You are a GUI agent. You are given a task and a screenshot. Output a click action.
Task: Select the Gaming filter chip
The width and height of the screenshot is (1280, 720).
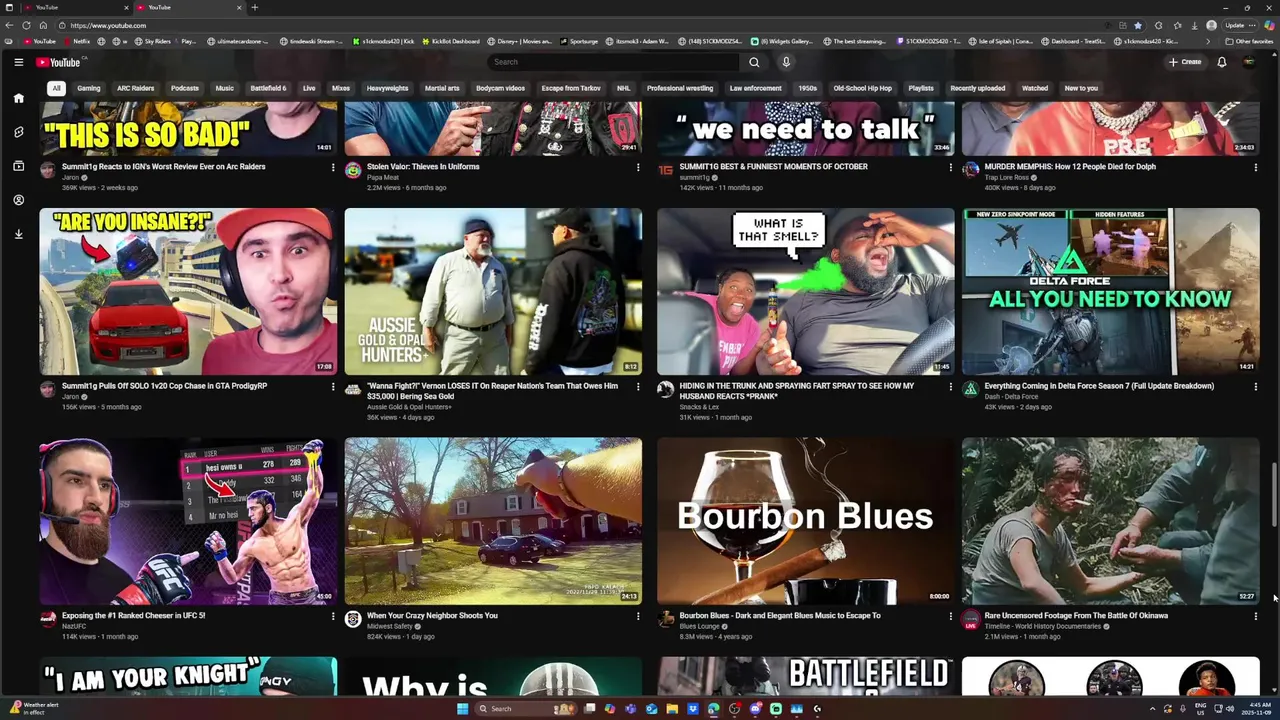[89, 88]
